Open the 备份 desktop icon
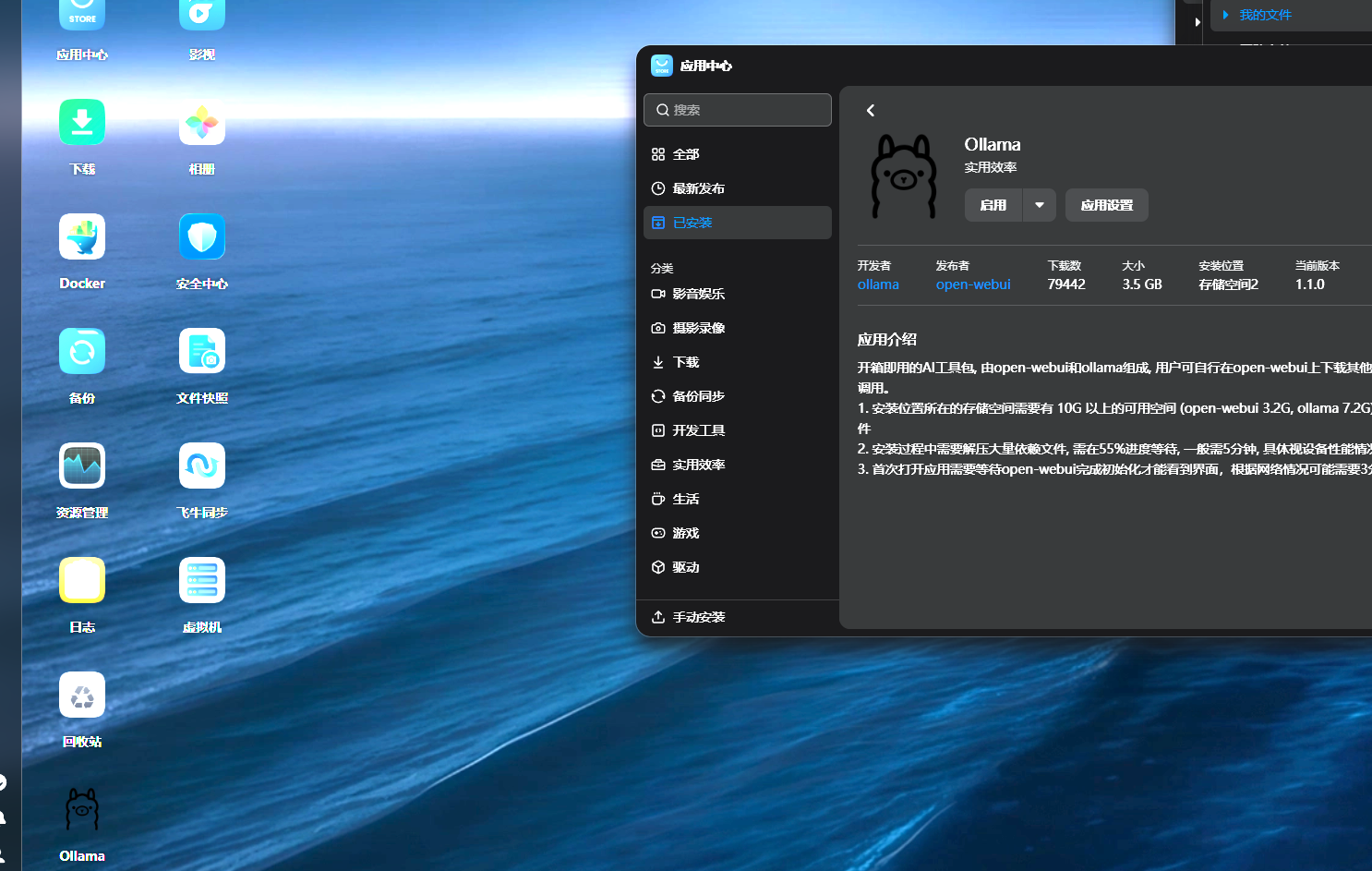 click(x=82, y=352)
